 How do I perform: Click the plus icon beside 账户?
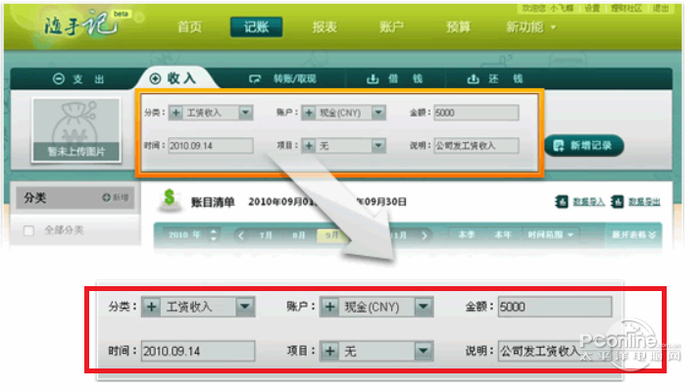click(x=308, y=113)
